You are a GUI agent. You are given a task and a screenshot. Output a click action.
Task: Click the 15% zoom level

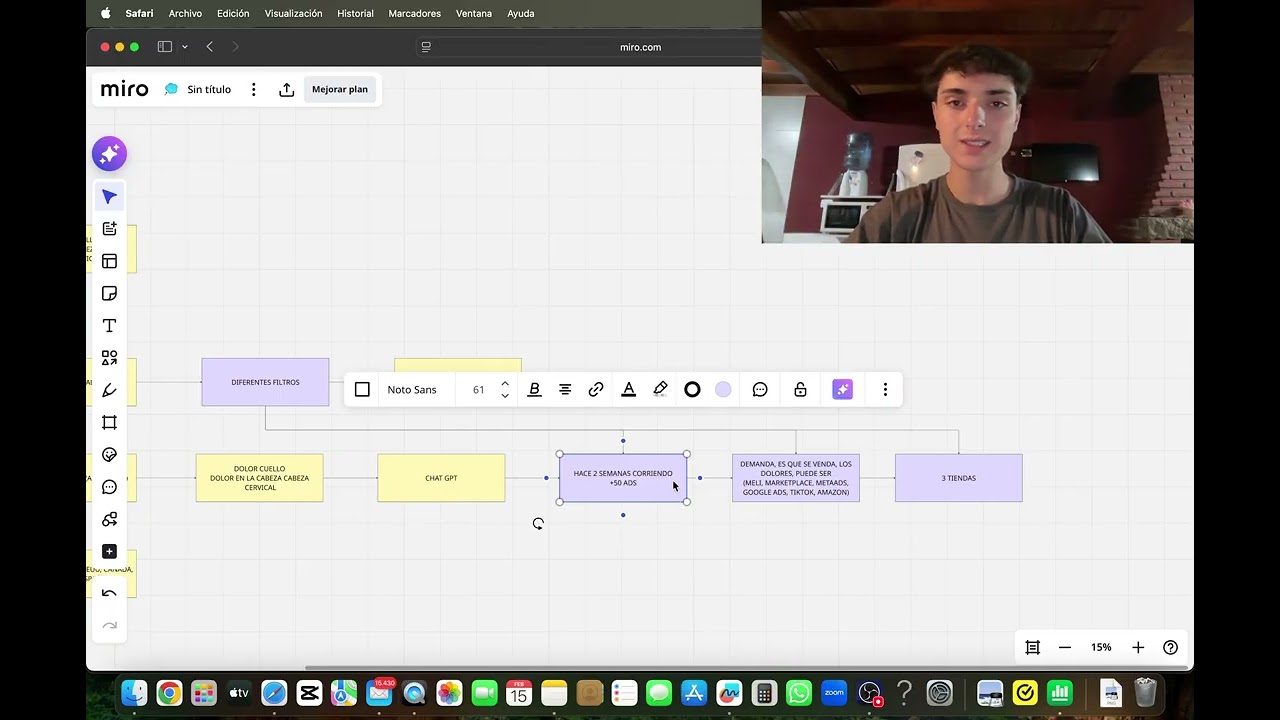[1101, 647]
